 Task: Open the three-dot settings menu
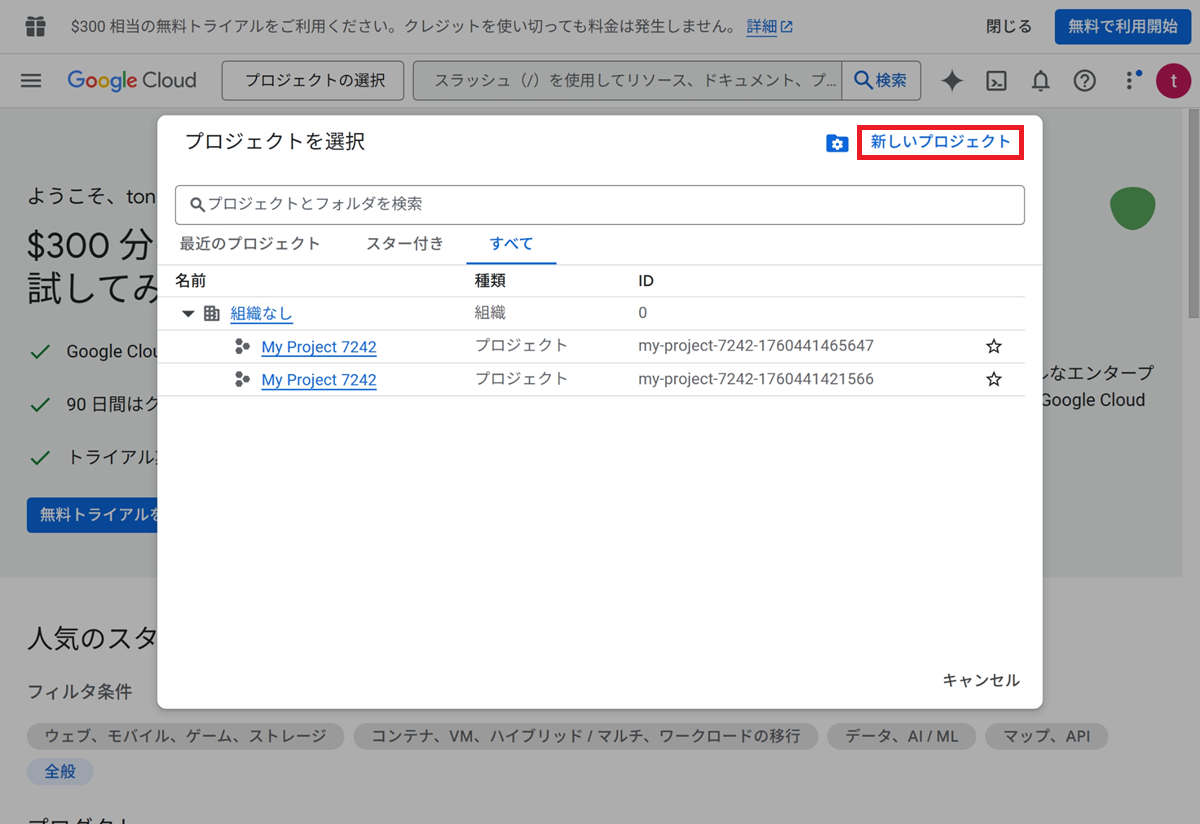tap(1130, 81)
